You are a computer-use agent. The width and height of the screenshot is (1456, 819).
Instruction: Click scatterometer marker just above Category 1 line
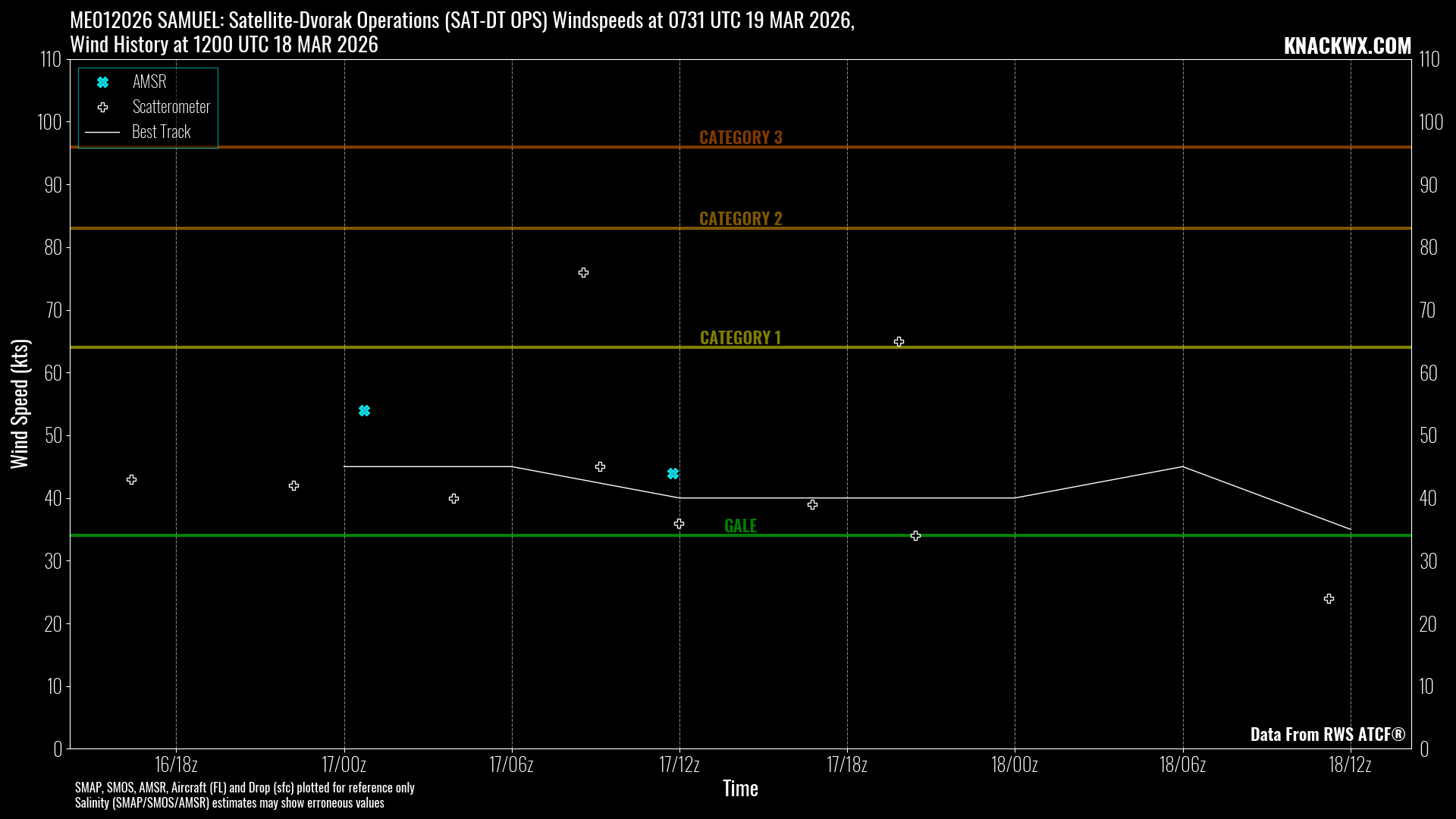point(899,341)
